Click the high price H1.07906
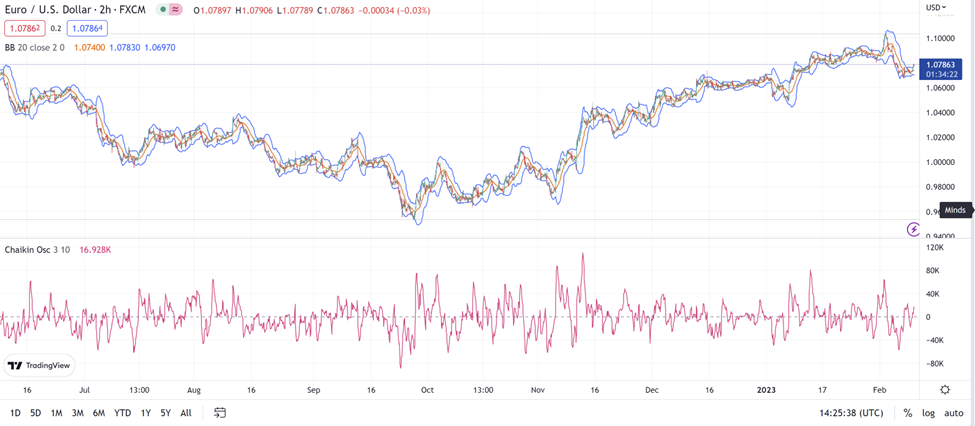The image size is (975, 426). (x=254, y=11)
